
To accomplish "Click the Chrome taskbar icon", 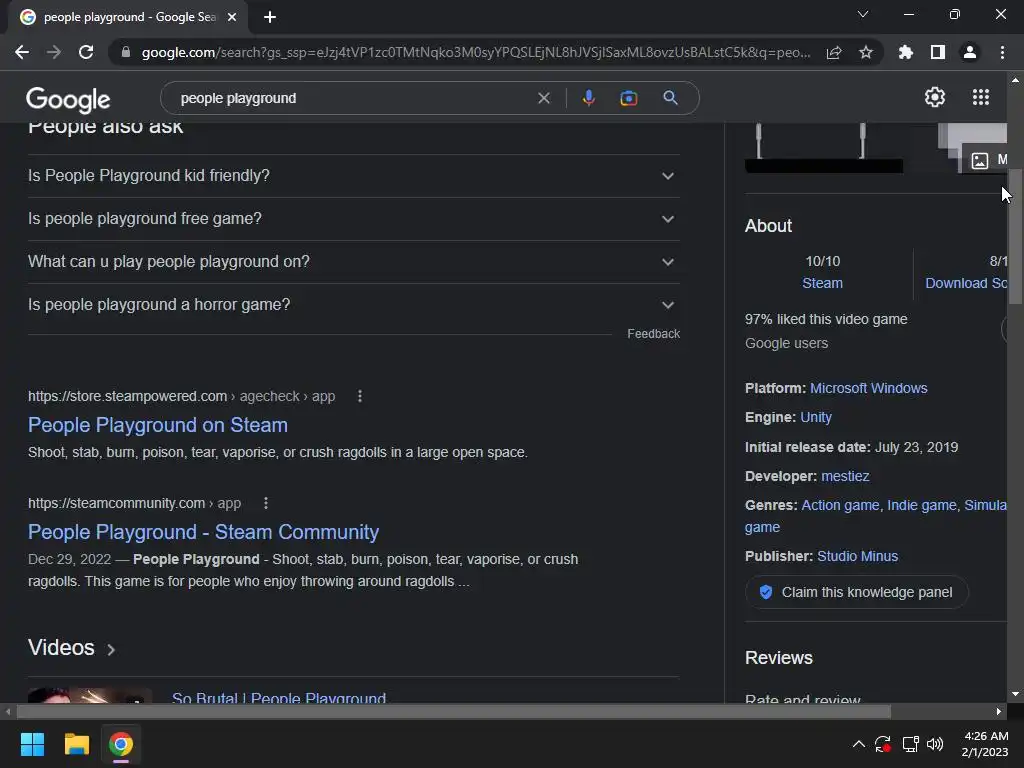I will tap(121, 744).
